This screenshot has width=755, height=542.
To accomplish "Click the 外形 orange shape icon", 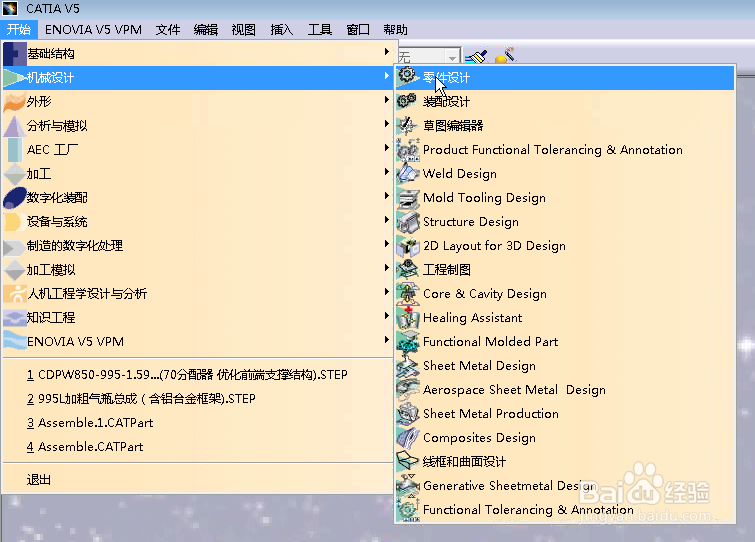I will (14, 102).
